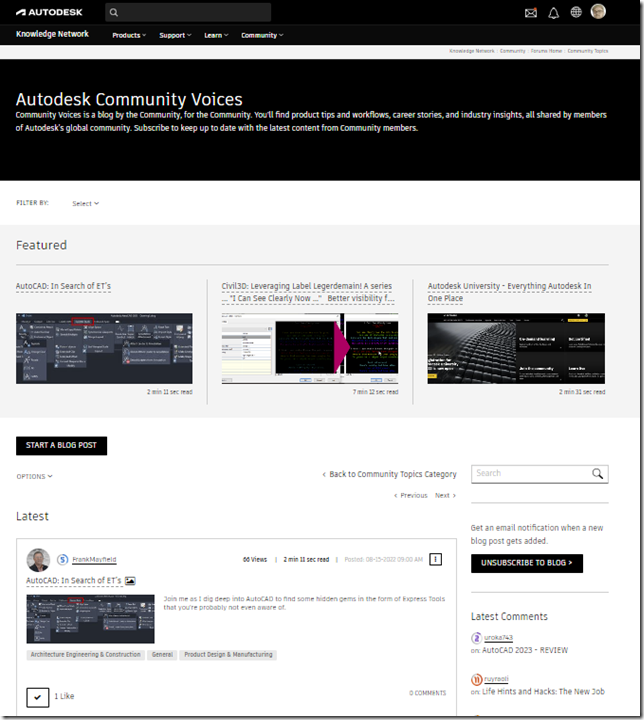Screen dimensions: 644x720
Task: Click the uroka743 commenter link
Action: click(x=498, y=637)
